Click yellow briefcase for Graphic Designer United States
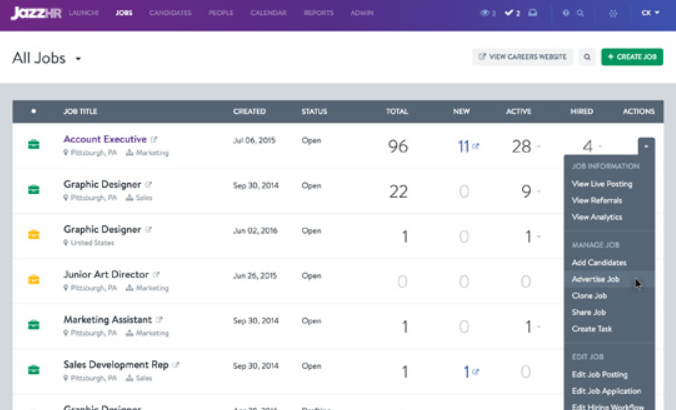 34,234
